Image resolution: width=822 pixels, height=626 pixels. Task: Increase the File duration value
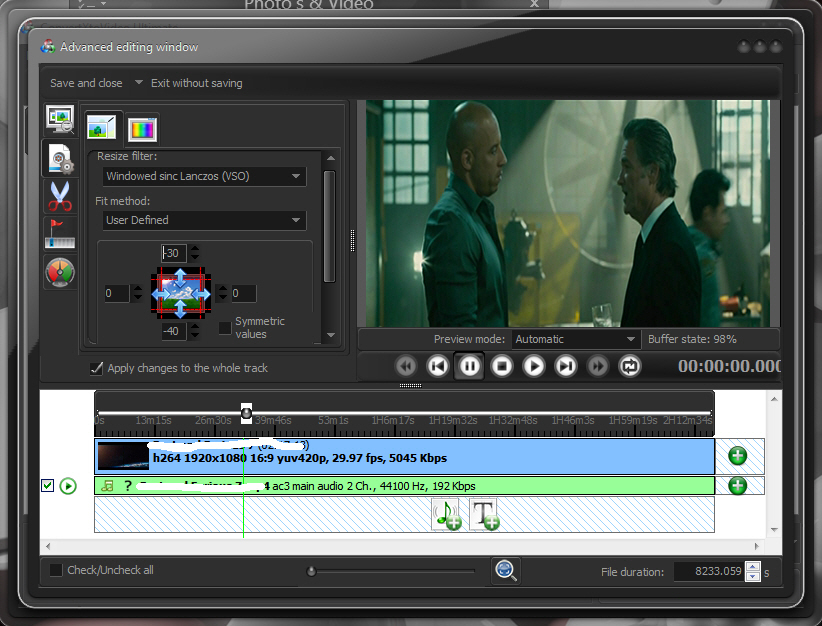tap(753, 567)
